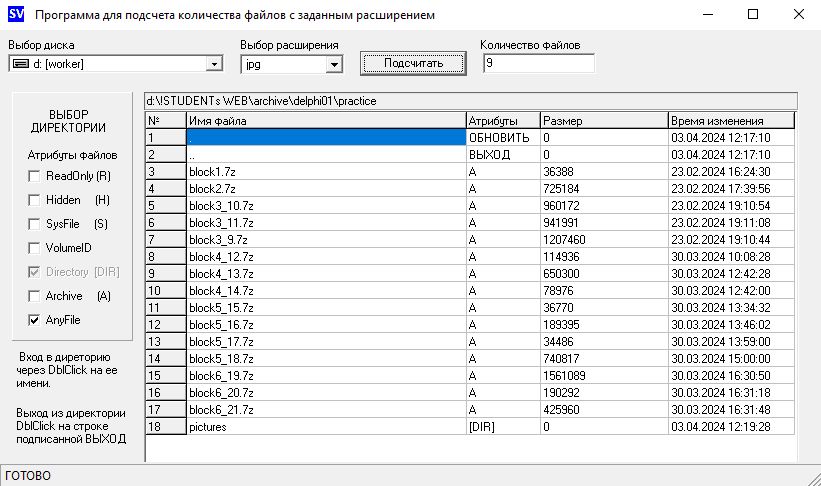Click the Время изменения column header
Screen dimensions: 821x486
(730, 121)
